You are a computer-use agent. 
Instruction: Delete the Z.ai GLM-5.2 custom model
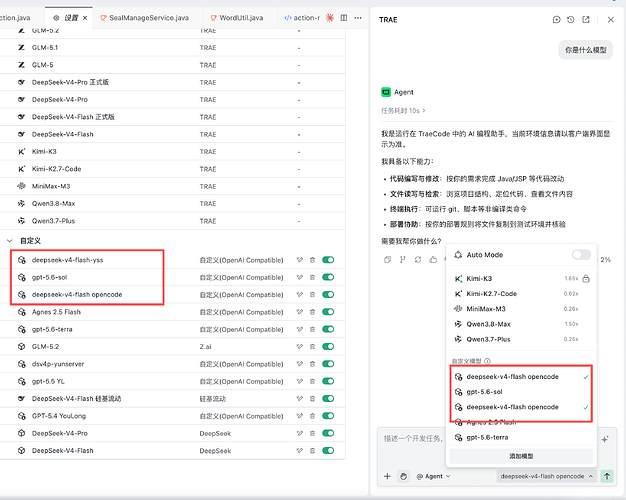click(x=313, y=347)
